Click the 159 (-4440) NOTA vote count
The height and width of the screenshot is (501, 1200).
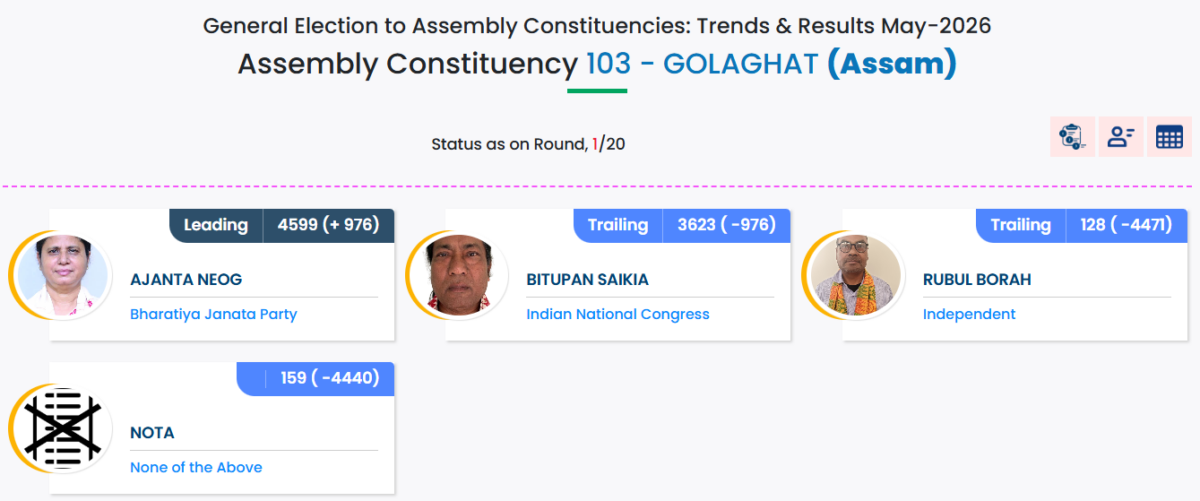330,378
